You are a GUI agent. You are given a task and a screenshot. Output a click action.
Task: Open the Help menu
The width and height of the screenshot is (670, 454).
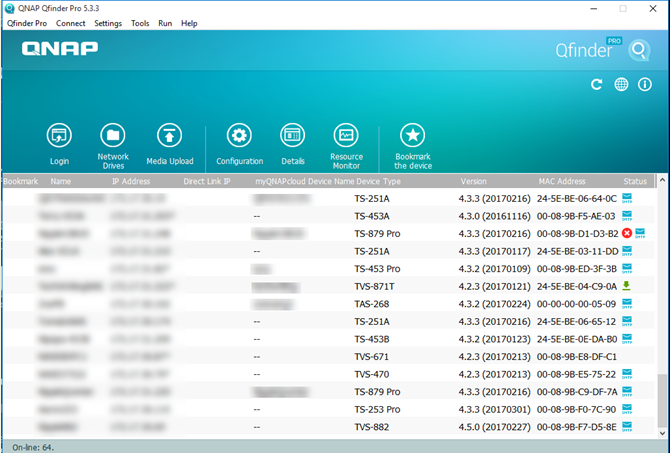189,24
